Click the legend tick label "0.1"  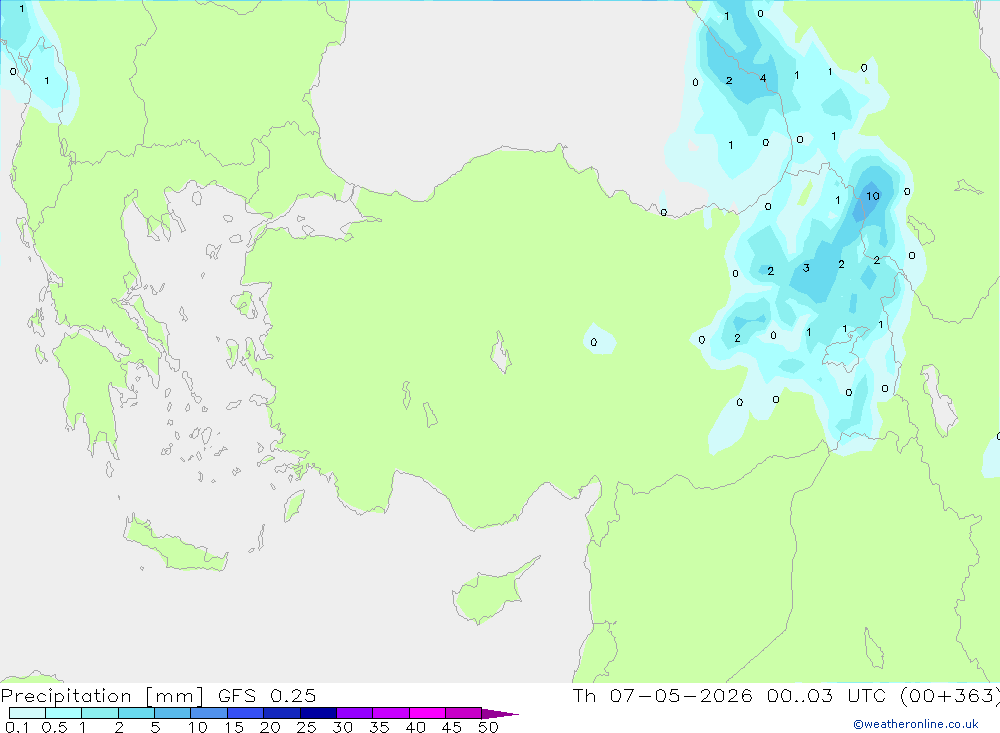click(16, 727)
